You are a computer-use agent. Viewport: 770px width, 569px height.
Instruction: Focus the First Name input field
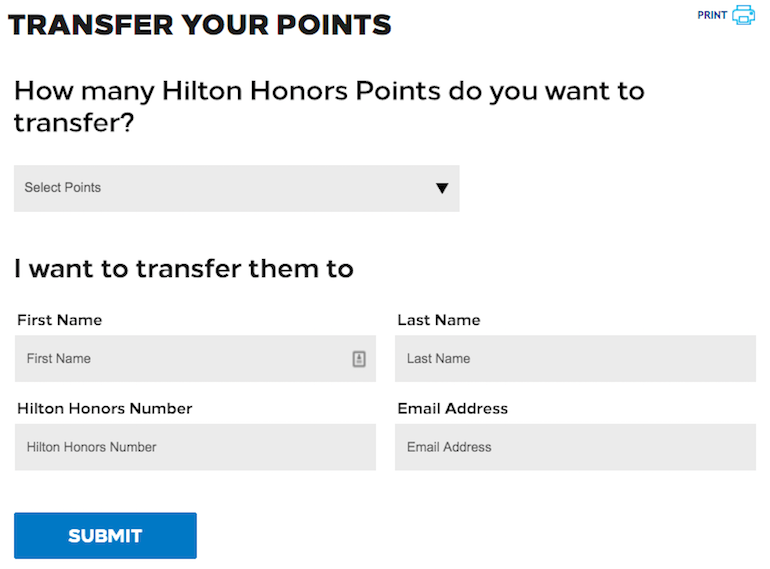180,359
